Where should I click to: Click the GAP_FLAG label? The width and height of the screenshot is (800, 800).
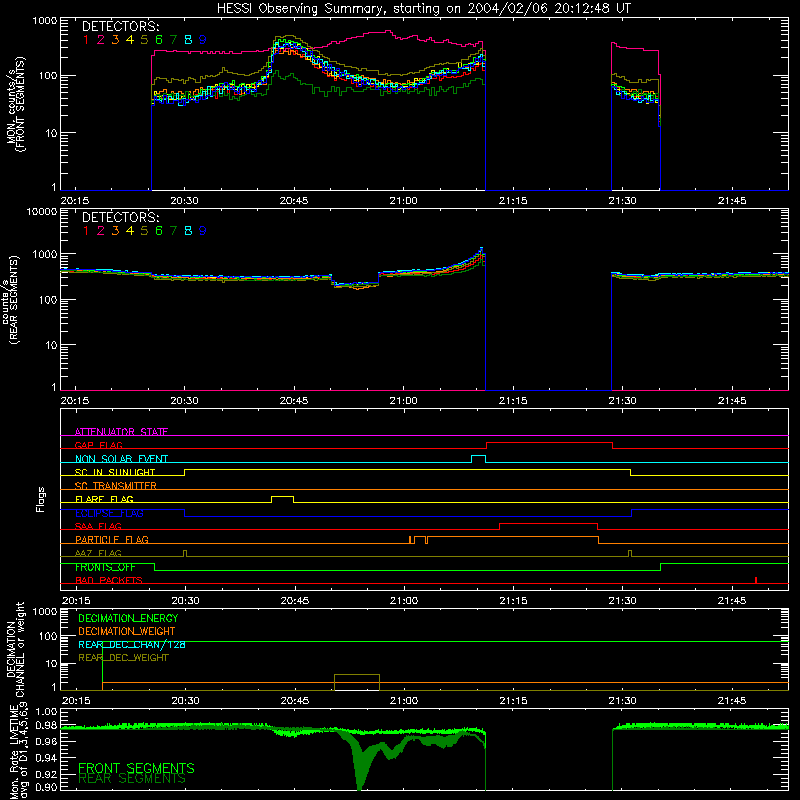click(x=99, y=445)
